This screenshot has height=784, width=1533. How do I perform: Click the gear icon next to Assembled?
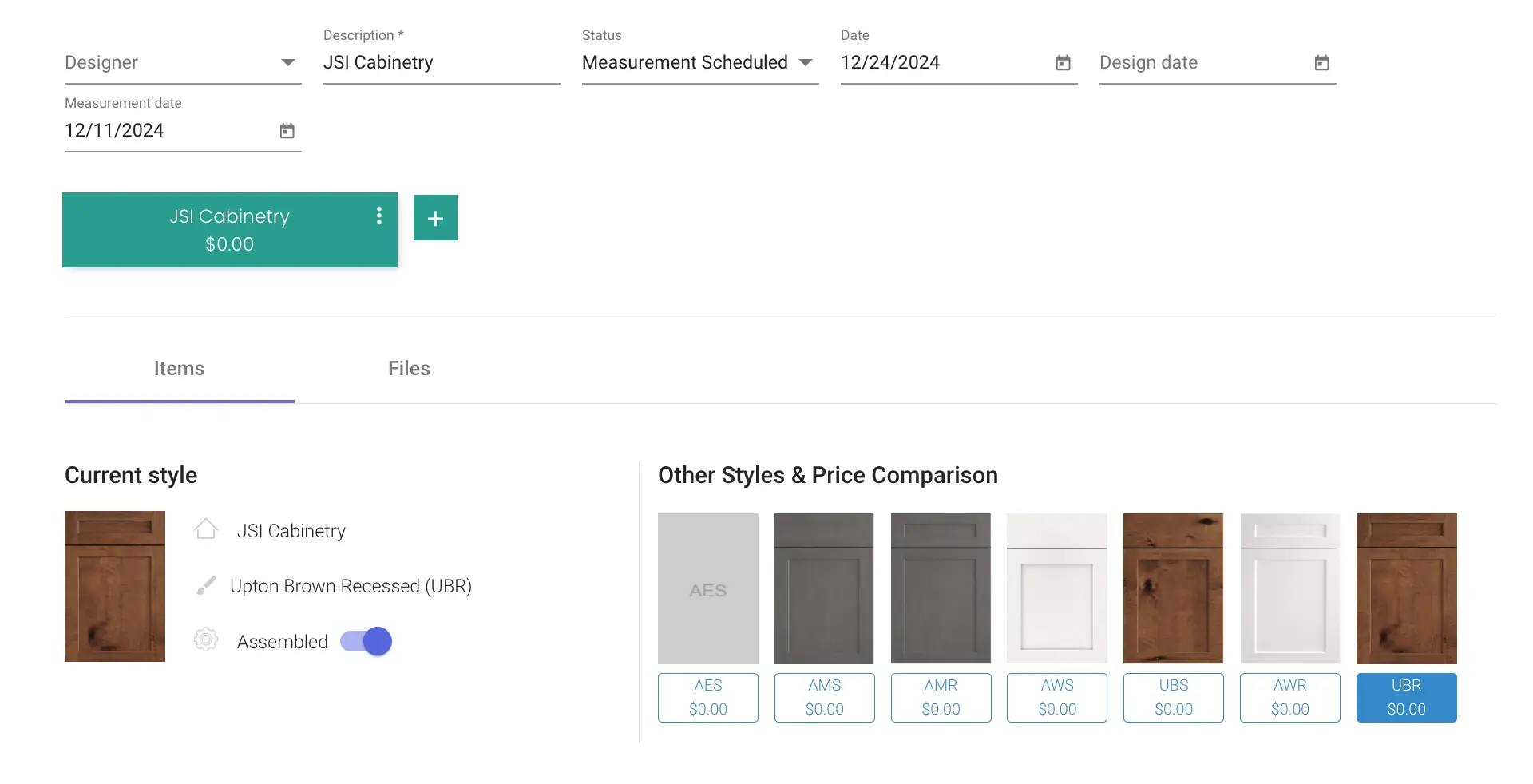[206, 639]
